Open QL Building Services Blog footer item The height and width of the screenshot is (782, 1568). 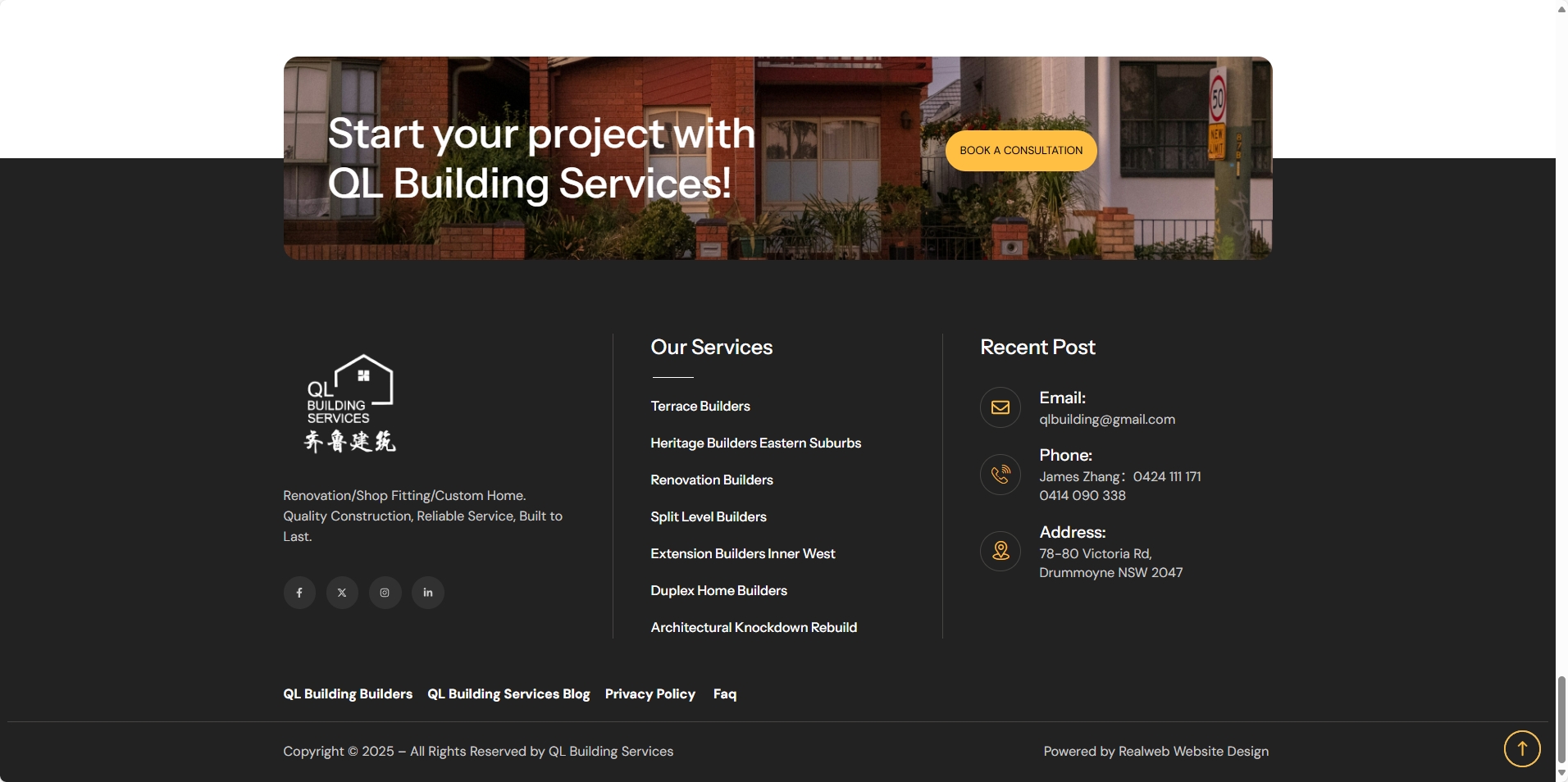pyautogui.click(x=508, y=694)
